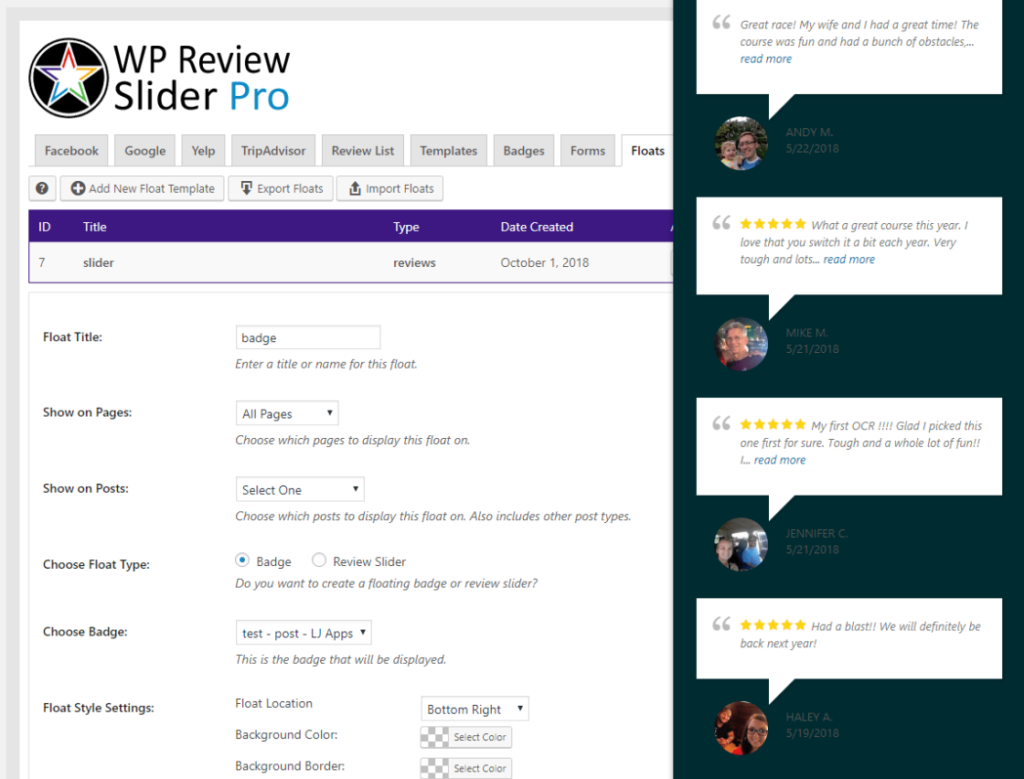Open Andy M.'s reviewer avatar photo

coord(741,143)
